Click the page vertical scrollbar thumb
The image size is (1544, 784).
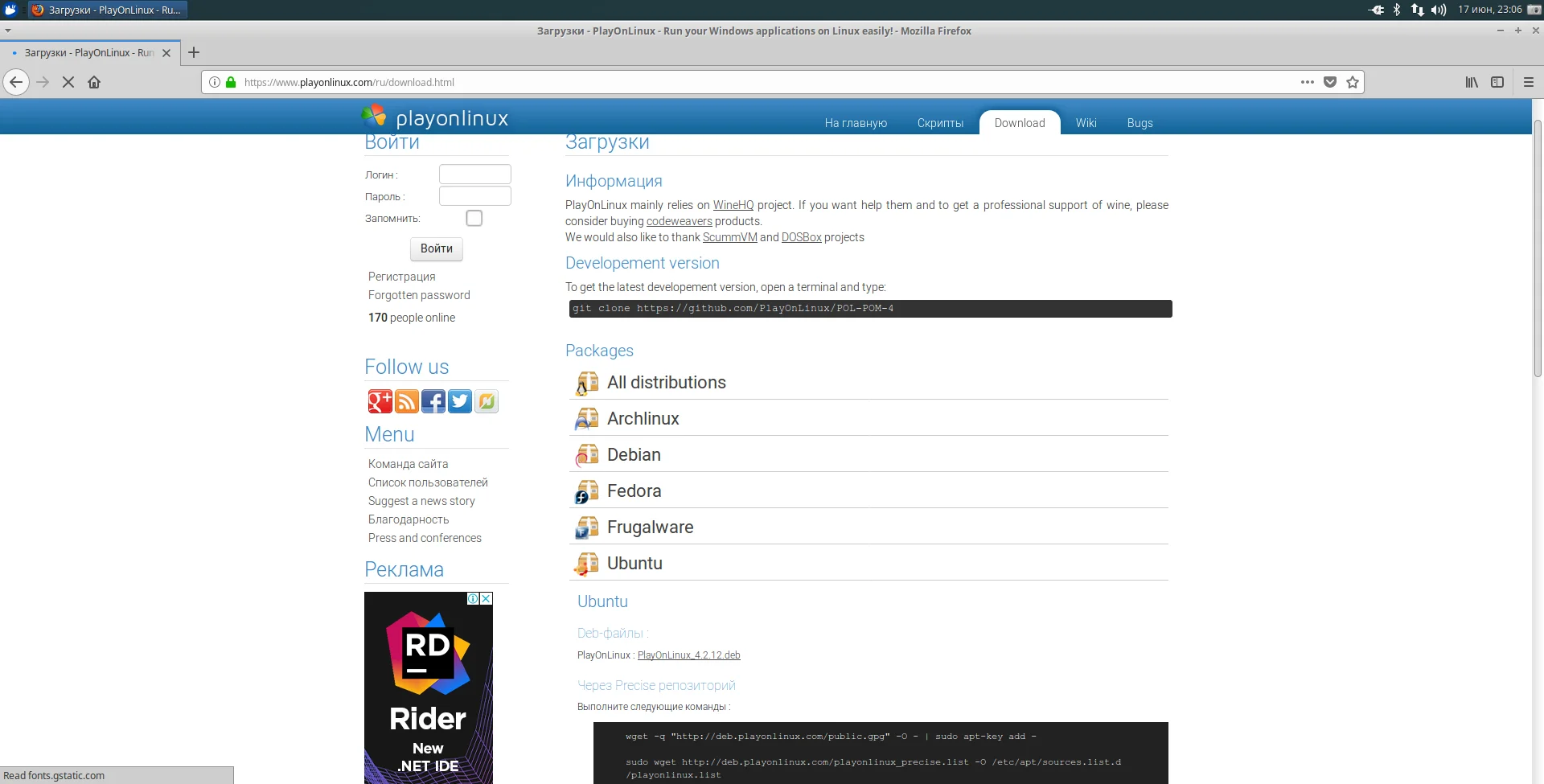[x=1538, y=248]
